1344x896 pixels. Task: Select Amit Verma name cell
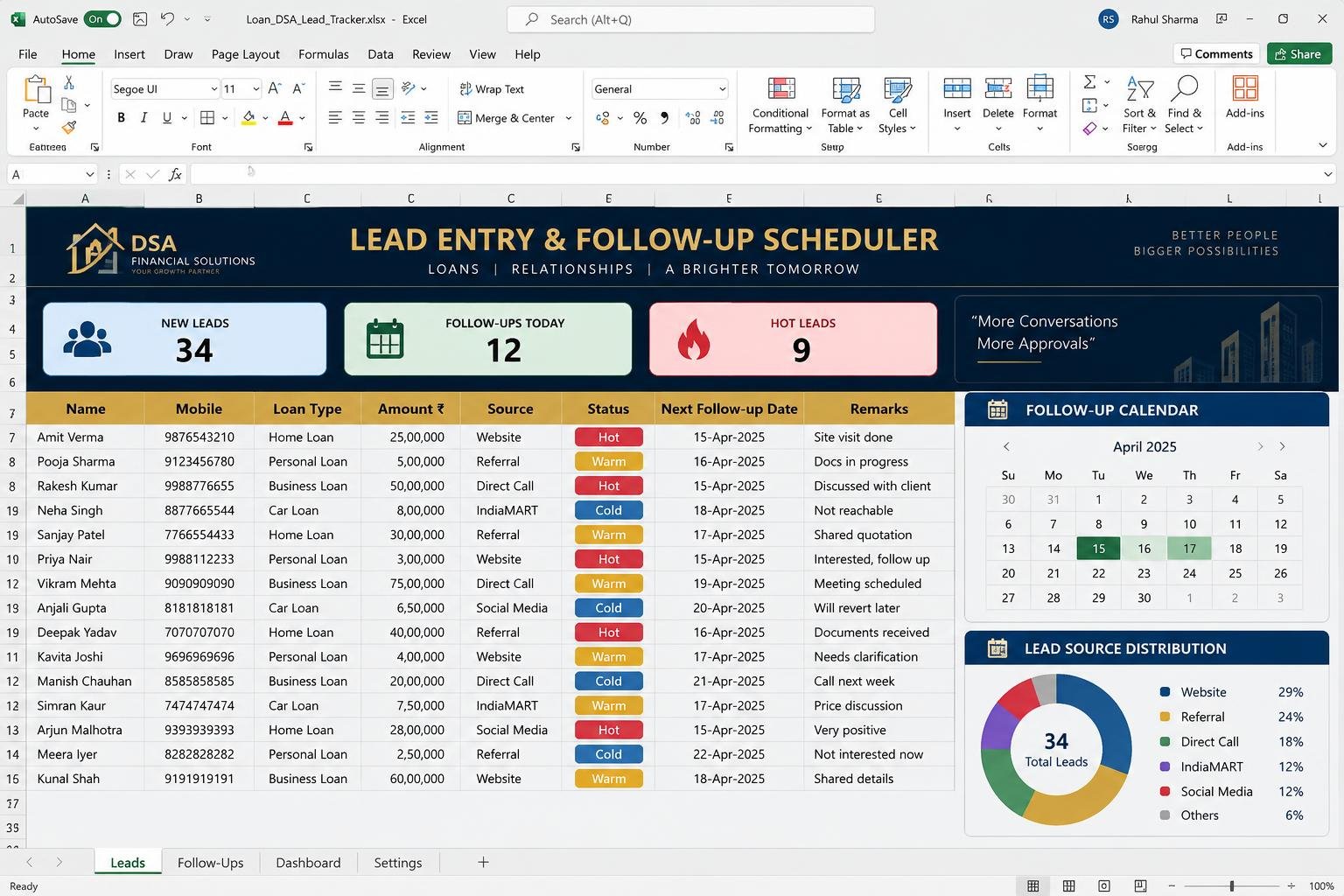(x=85, y=437)
